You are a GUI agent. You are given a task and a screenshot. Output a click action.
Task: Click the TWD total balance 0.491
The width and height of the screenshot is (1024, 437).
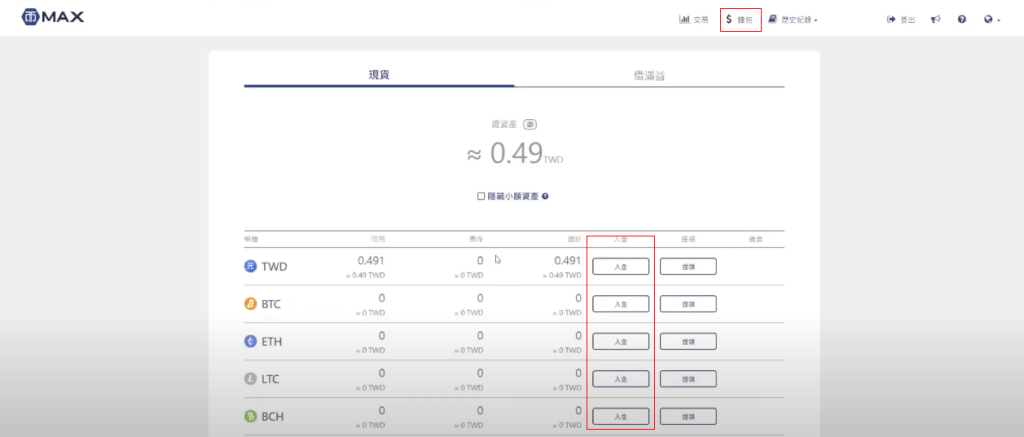(x=567, y=261)
